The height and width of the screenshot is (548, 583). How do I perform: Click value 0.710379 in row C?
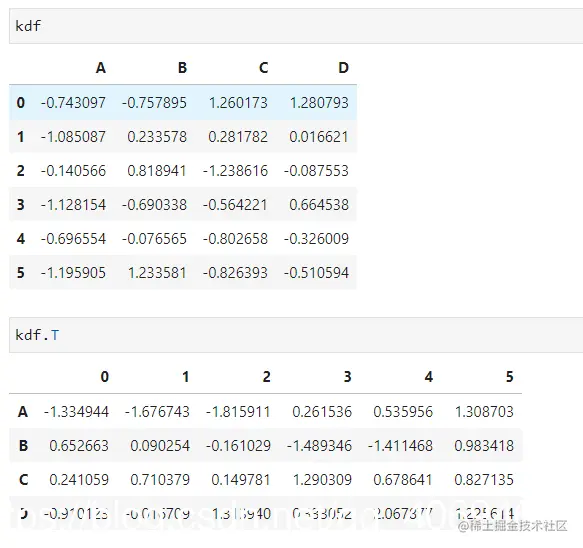(160, 480)
